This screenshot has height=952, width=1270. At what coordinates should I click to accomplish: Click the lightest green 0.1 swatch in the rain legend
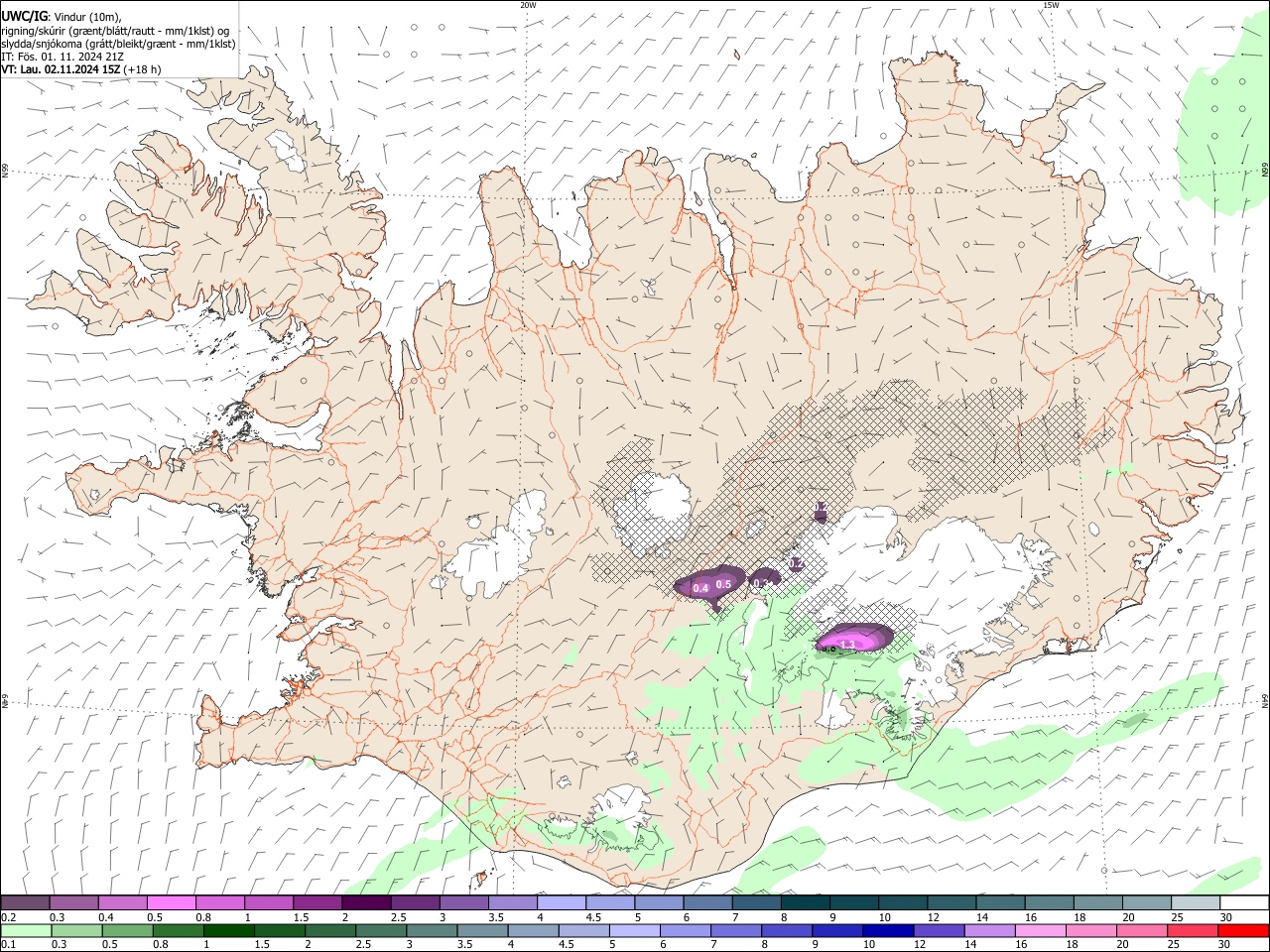point(26,931)
